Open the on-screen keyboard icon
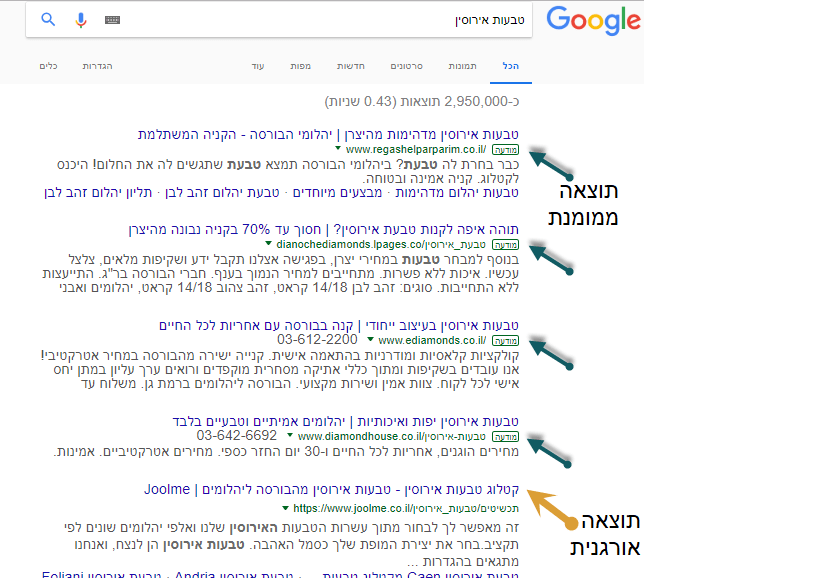 click(112, 20)
